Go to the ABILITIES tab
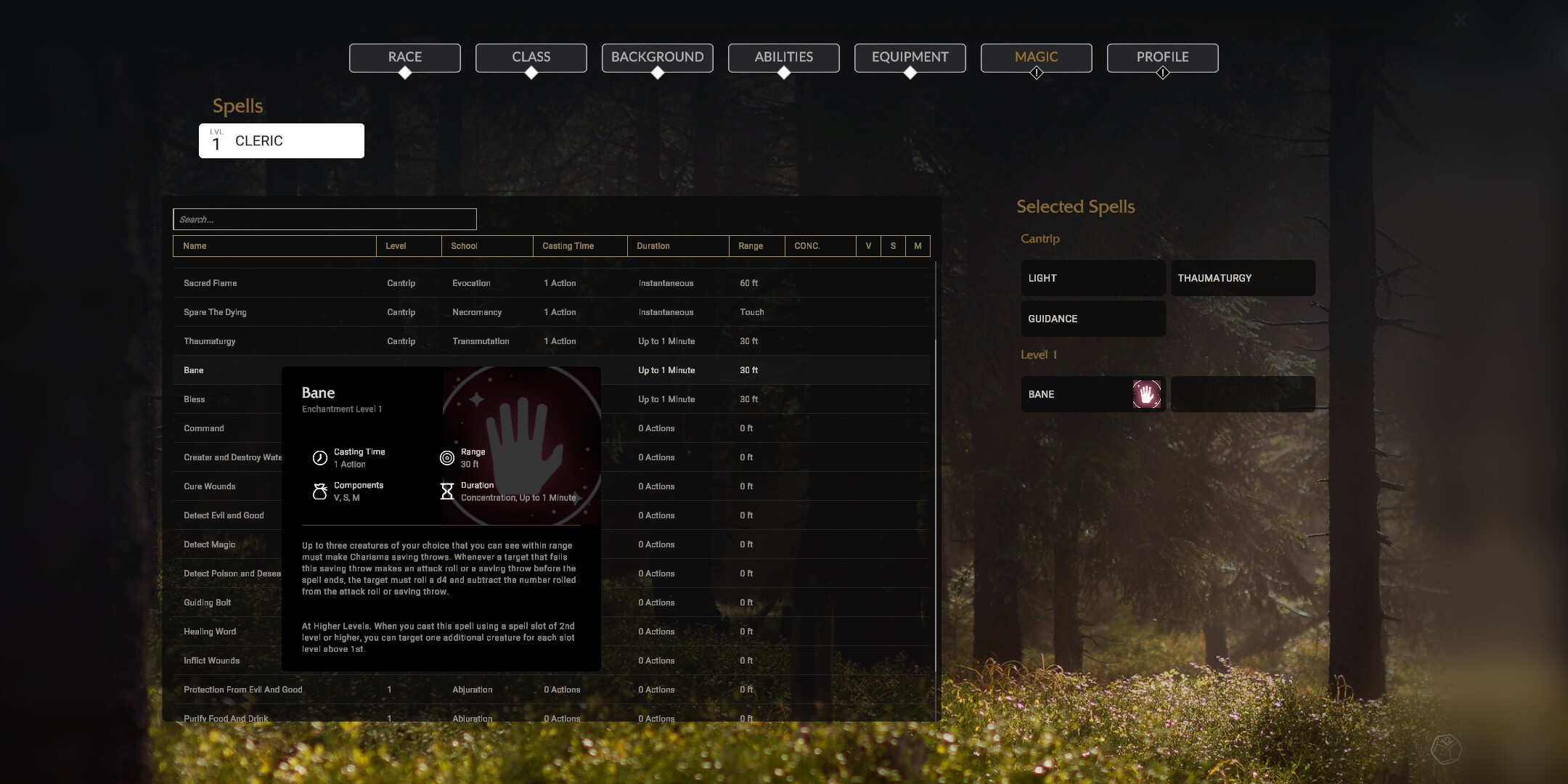1568x784 pixels. [x=784, y=57]
